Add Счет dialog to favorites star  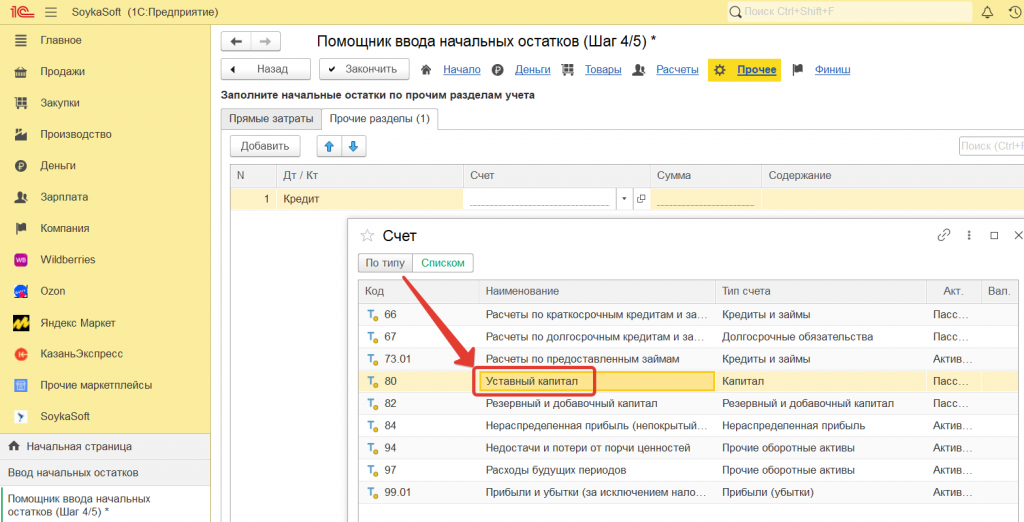[x=367, y=236]
